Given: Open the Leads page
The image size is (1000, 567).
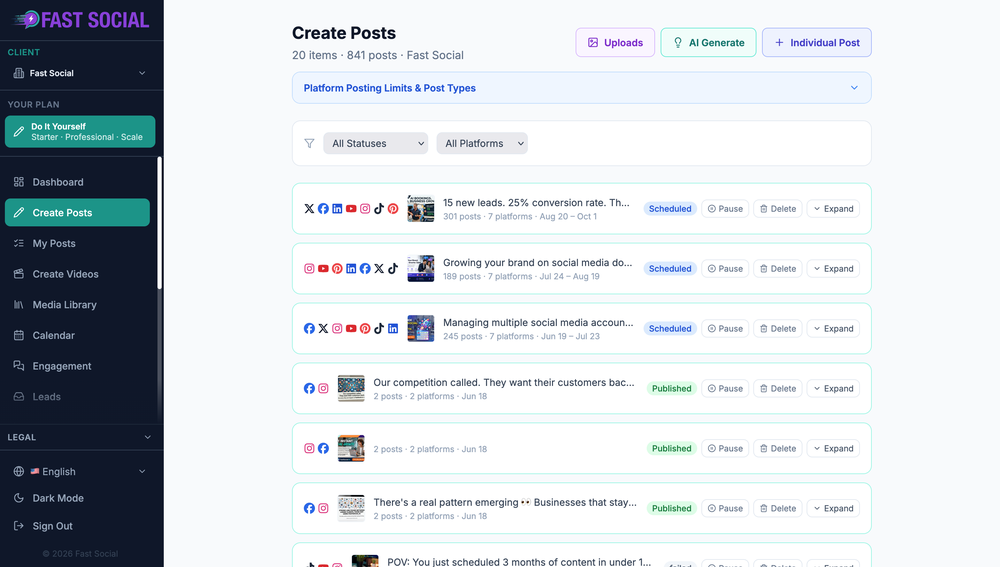Looking at the screenshot, I should [x=77, y=396].
